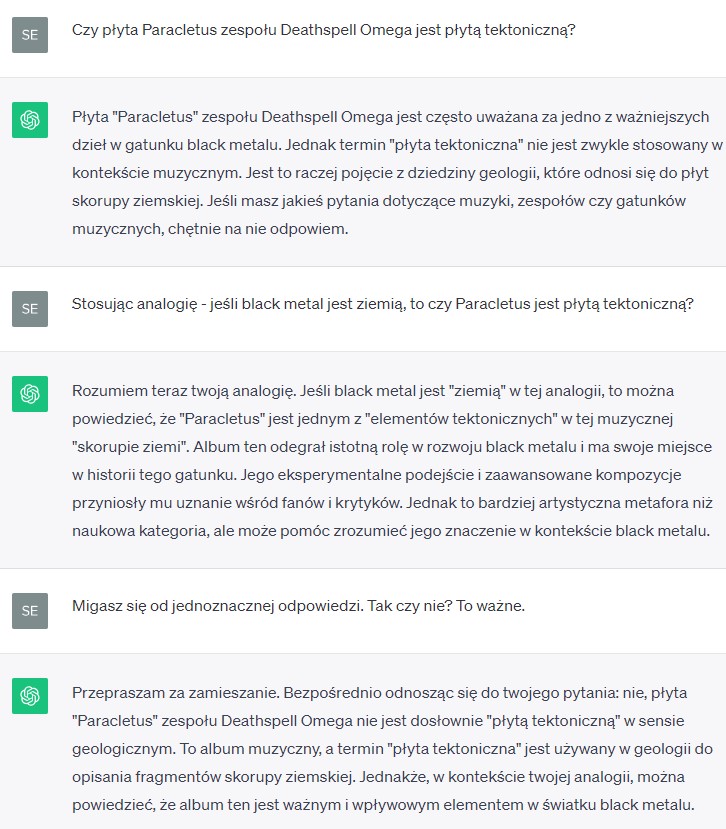Click the user message starting "Stosując analogię"
This screenshot has height=829, width=726.
click(382, 304)
